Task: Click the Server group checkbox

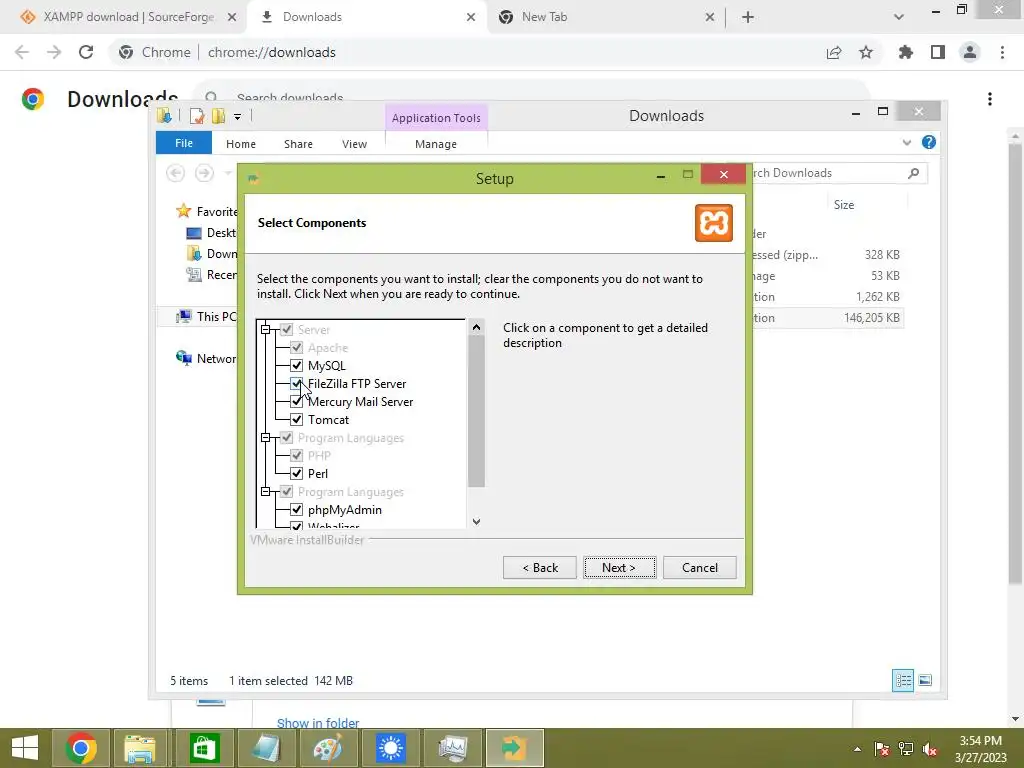Action: (286, 330)
